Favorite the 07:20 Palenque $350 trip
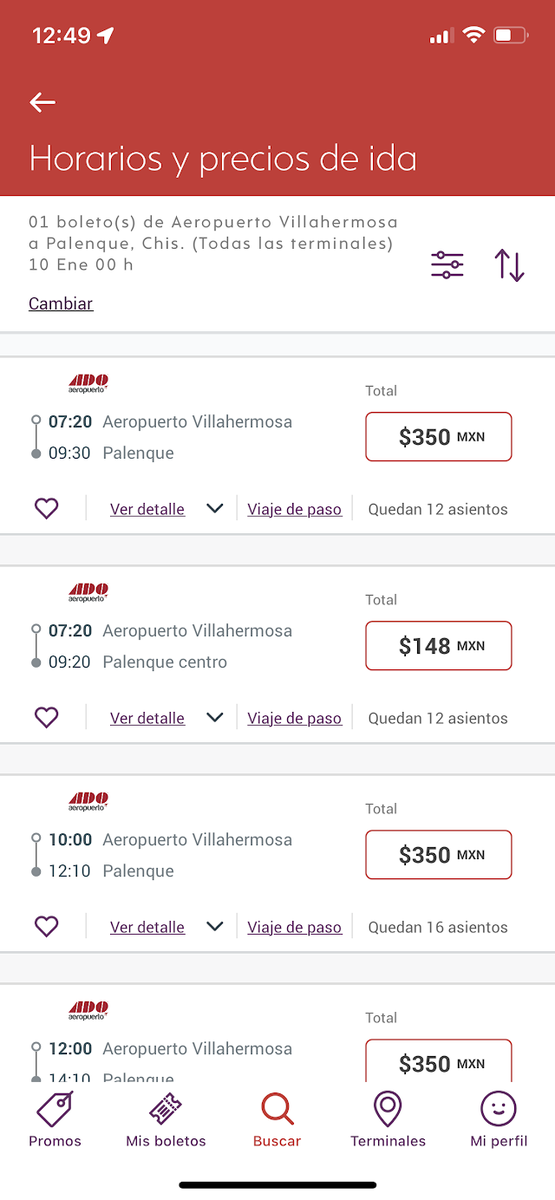This screenshot has height=1200, width=555. point(46,509)
